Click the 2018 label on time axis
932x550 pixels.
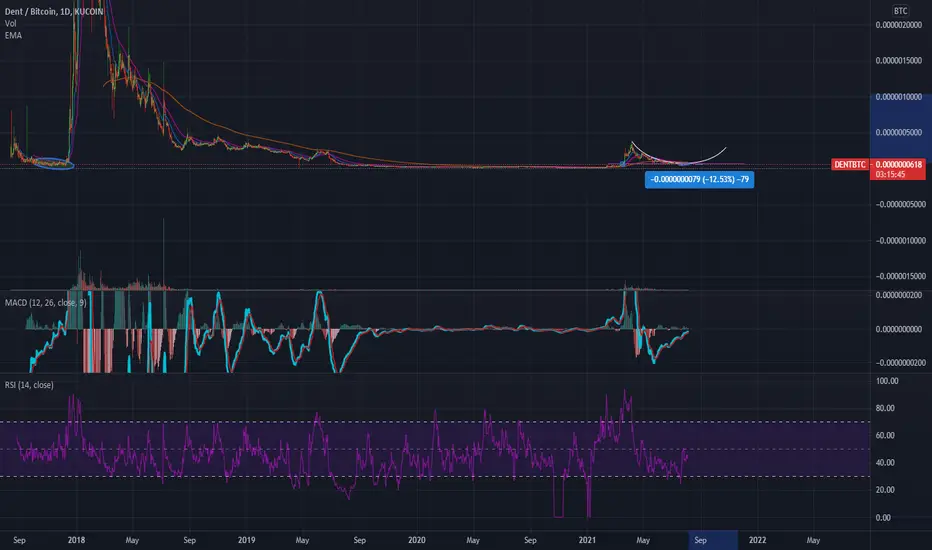point(76,540)
